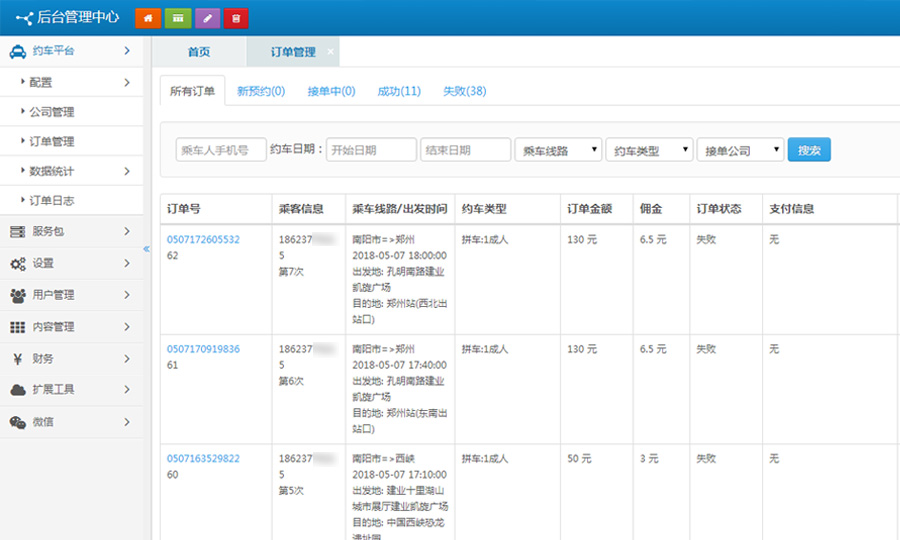
Task: Click the 微信 WeChat sidebar icon
Action: [x=17, y=422]
